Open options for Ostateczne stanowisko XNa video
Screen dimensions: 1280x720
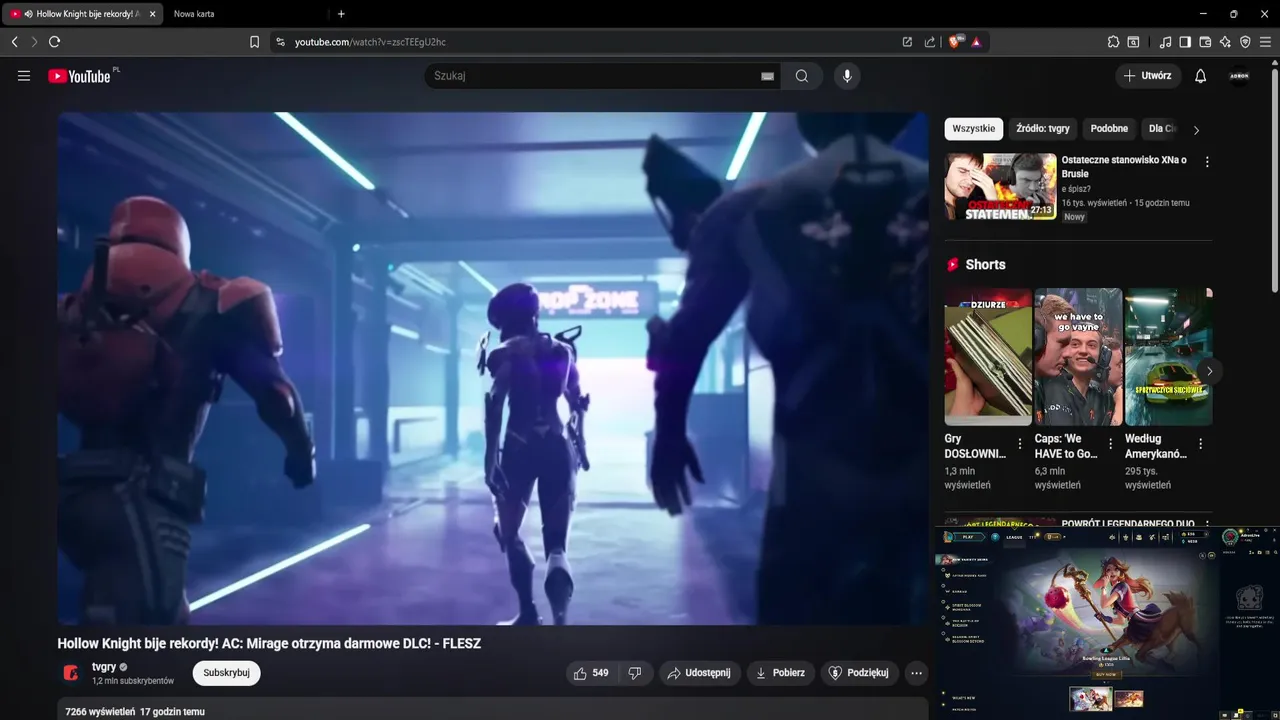1207,162
